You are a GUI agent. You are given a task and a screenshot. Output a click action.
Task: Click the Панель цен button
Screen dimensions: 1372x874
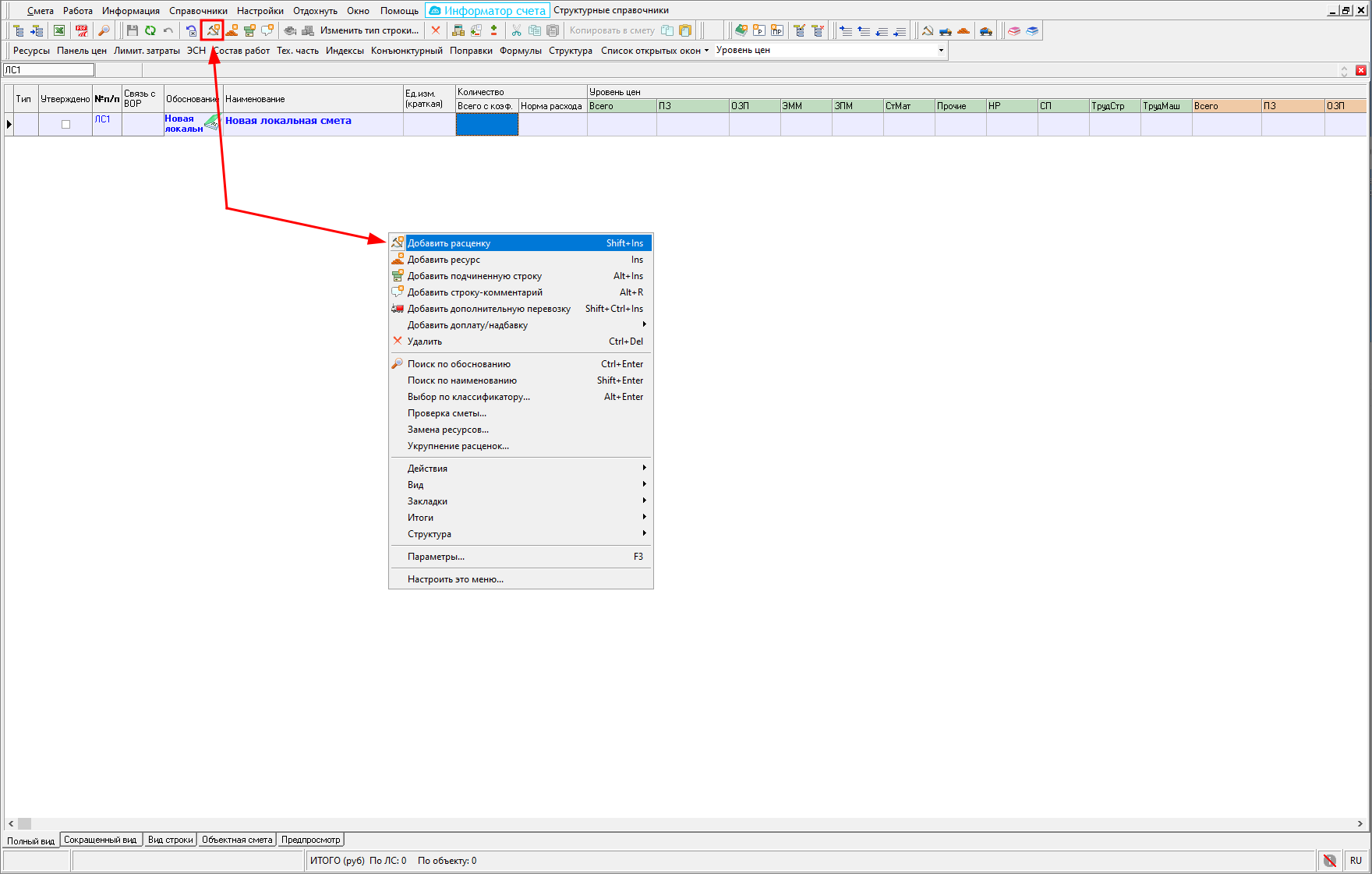(x=82, y=51)
